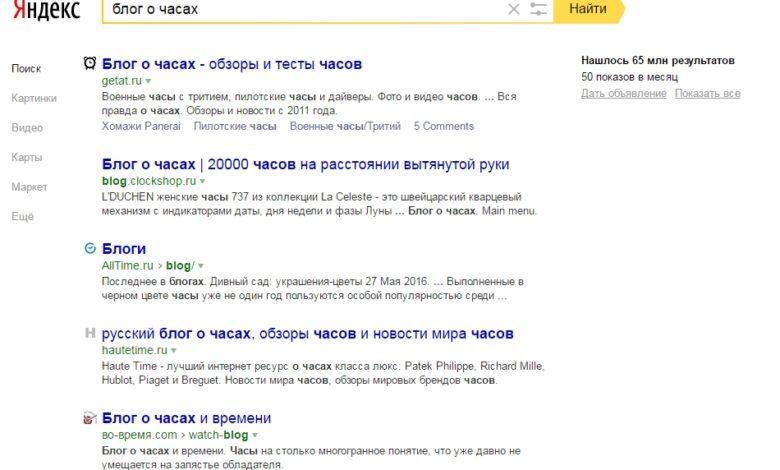The height and width of the screenshot is (470, 780).
Task: Click the Найти search button
Action: coord(589,9)
